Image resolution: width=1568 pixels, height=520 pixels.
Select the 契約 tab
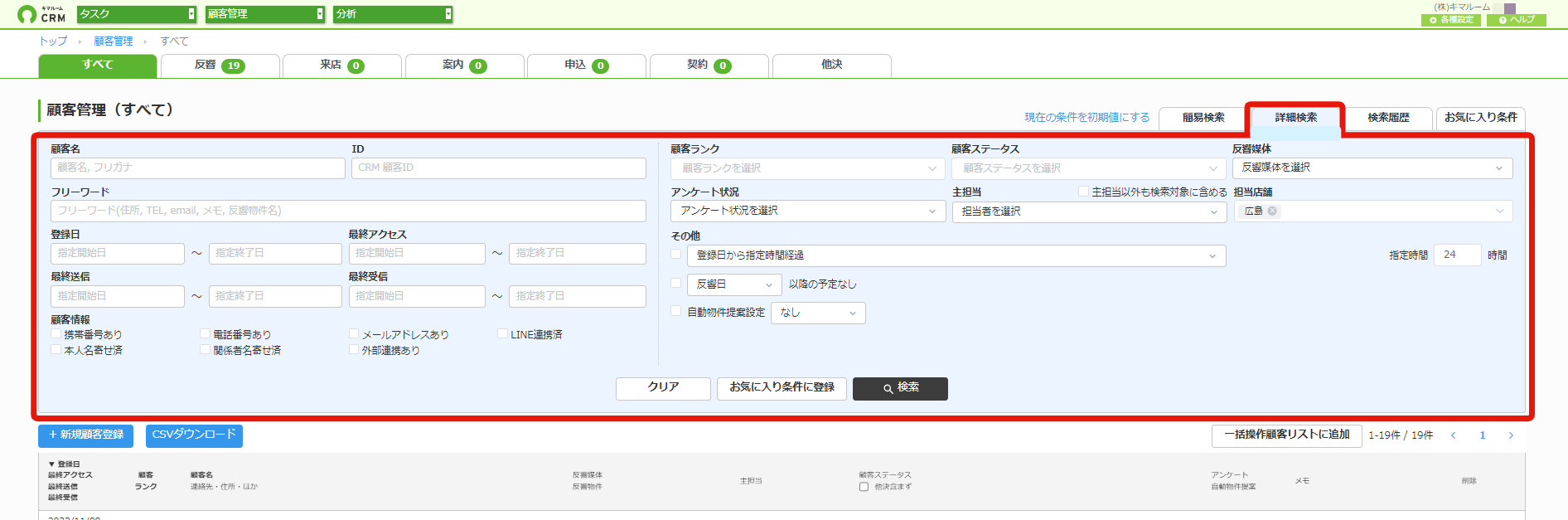(x=709, y=66)
